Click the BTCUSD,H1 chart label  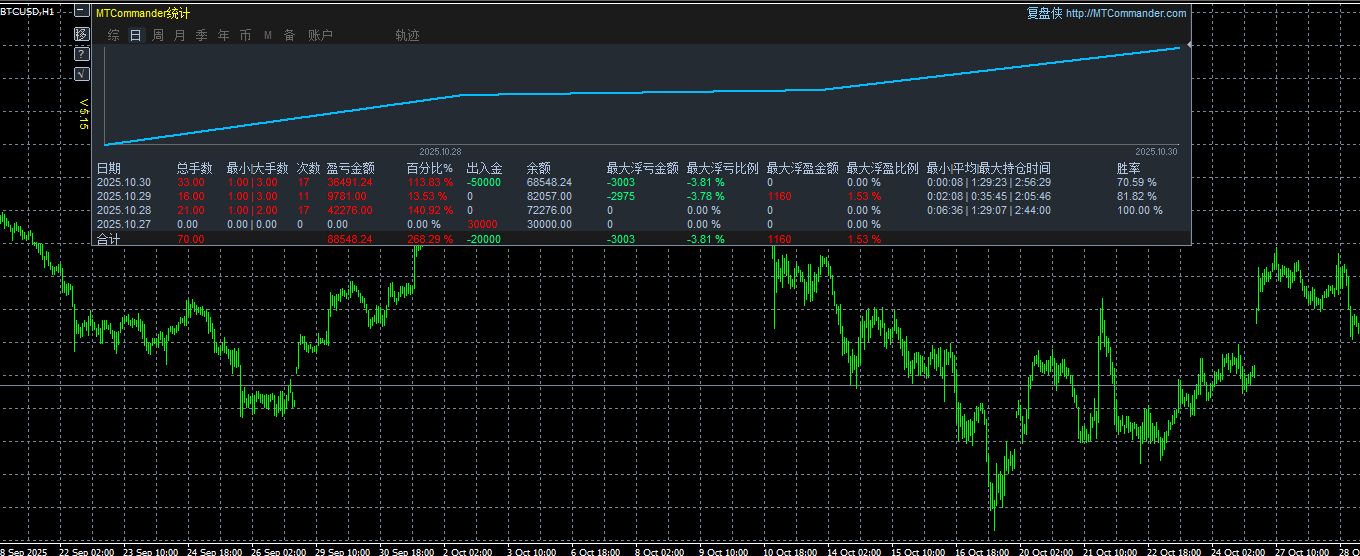click(x=27, y=11)
